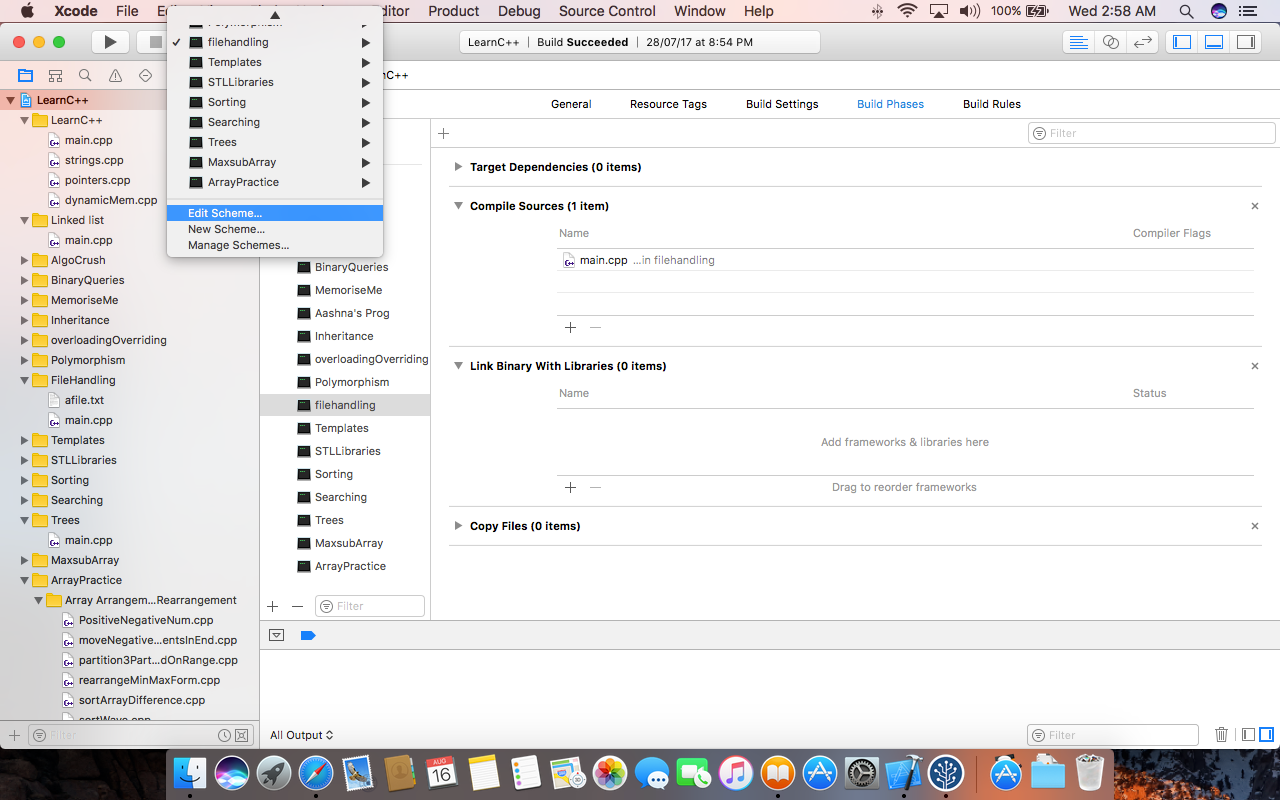
Task: Collapse Link Binary With Libraries section
Action: (x=458, y=366)
